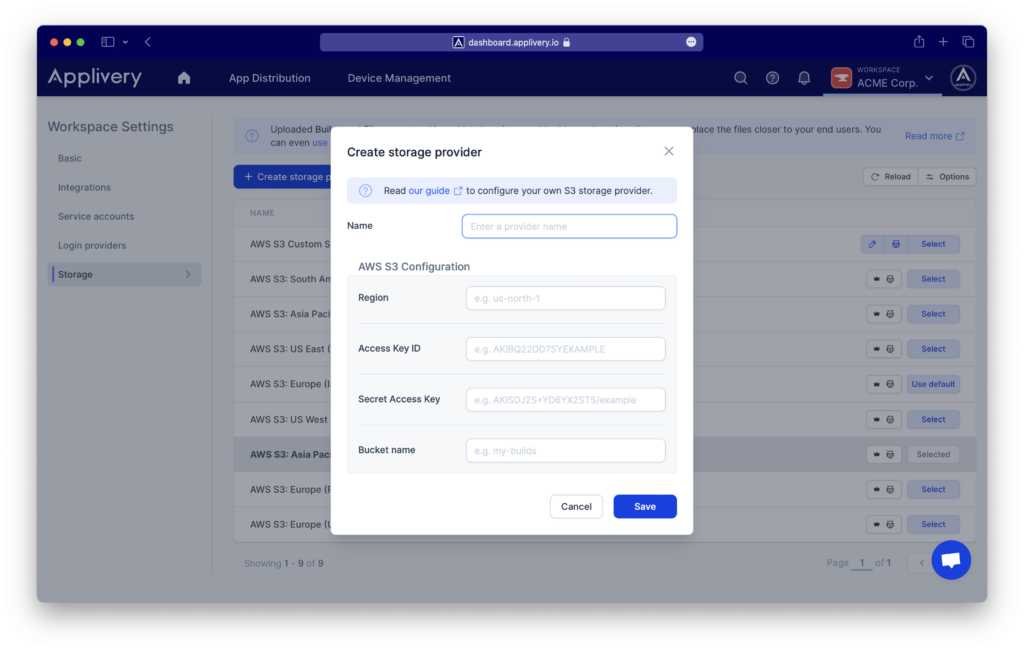
Task: Click the site icon in the address bar
Action: click(458, 42)
